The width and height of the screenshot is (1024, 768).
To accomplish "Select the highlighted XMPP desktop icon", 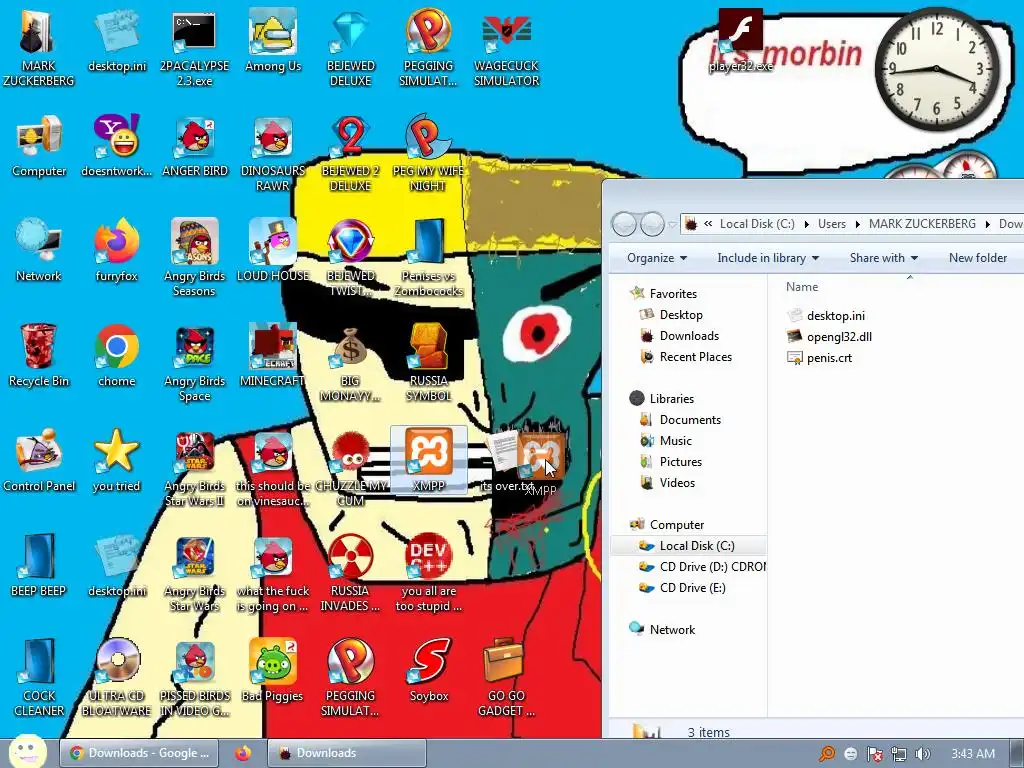I will tap(428, 460).
